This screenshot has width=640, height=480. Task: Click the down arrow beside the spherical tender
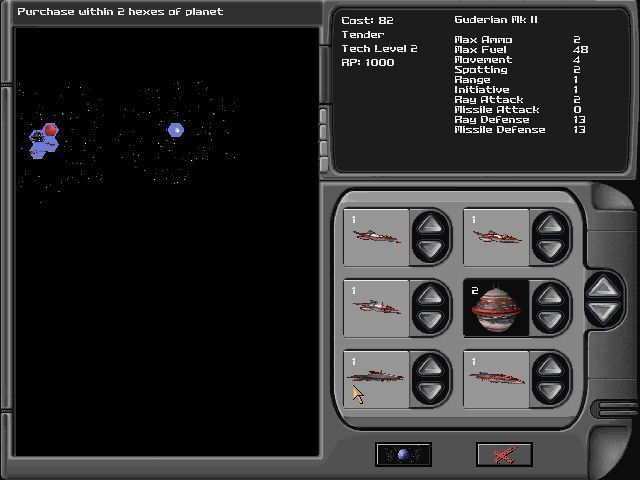551,320
